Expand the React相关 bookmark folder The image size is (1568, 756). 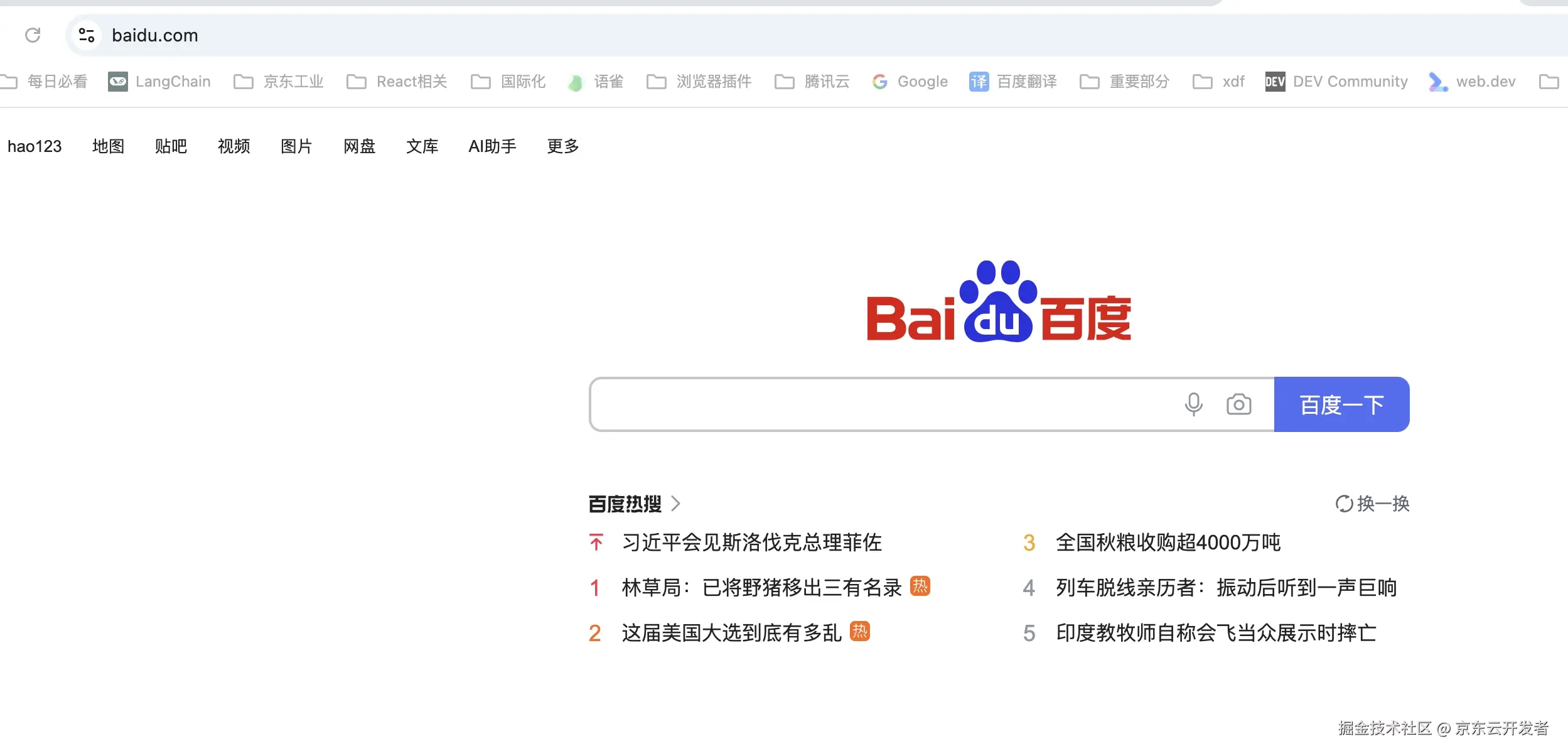pos(397,82)
